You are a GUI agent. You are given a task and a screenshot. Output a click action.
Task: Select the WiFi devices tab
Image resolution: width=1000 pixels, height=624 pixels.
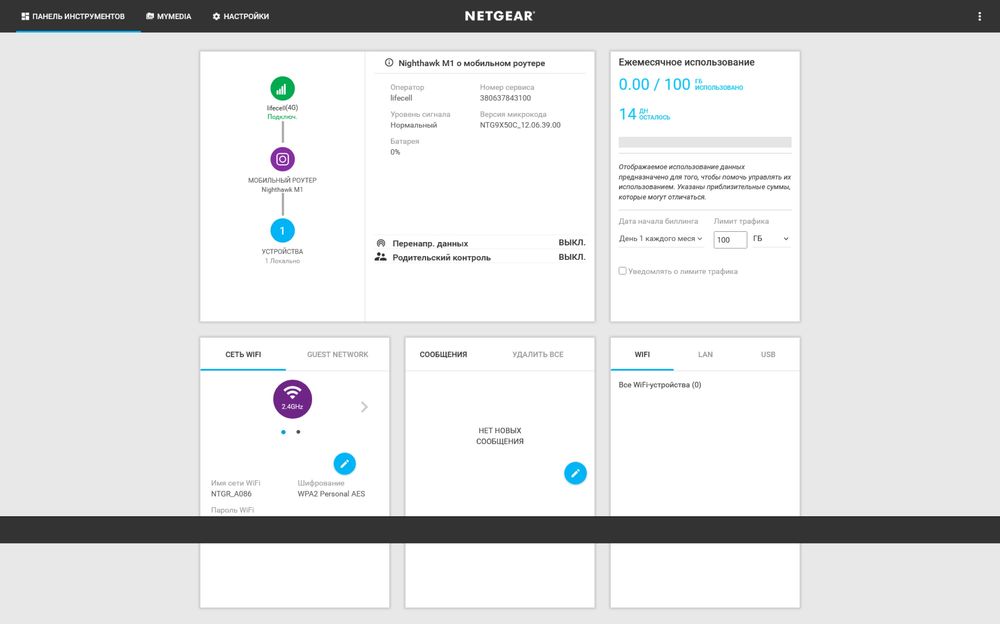click(642, 355)
